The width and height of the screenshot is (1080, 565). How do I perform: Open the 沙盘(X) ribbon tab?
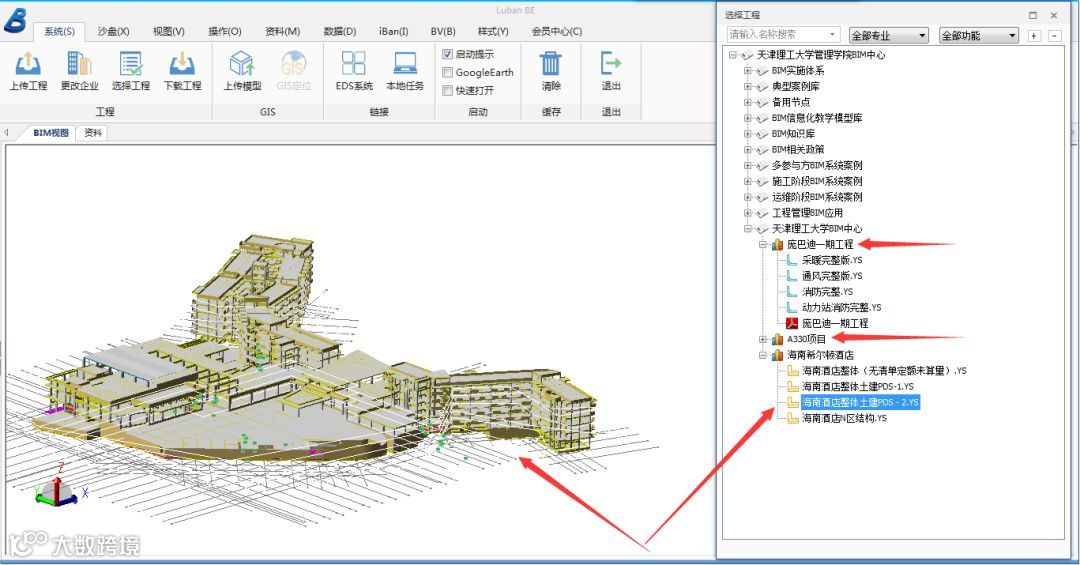point(114,32)
